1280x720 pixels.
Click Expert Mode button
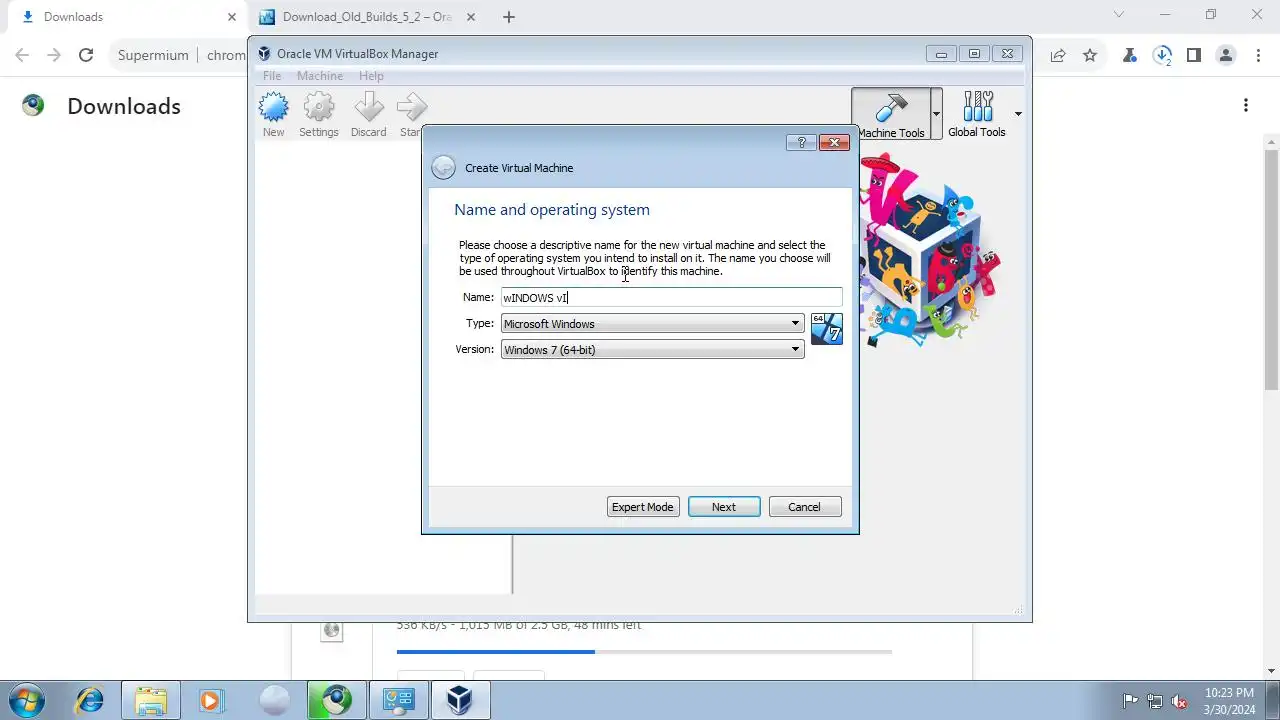pos(642,507)
